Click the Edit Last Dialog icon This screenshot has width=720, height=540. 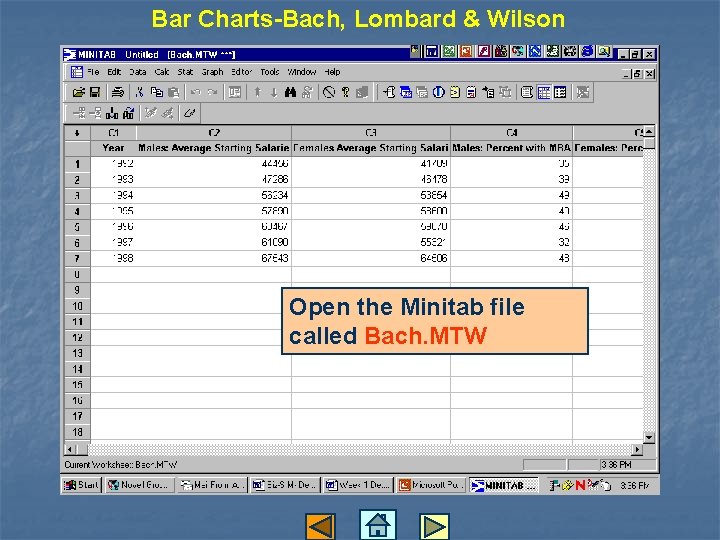pyautogui.click(x=235, y=92)
